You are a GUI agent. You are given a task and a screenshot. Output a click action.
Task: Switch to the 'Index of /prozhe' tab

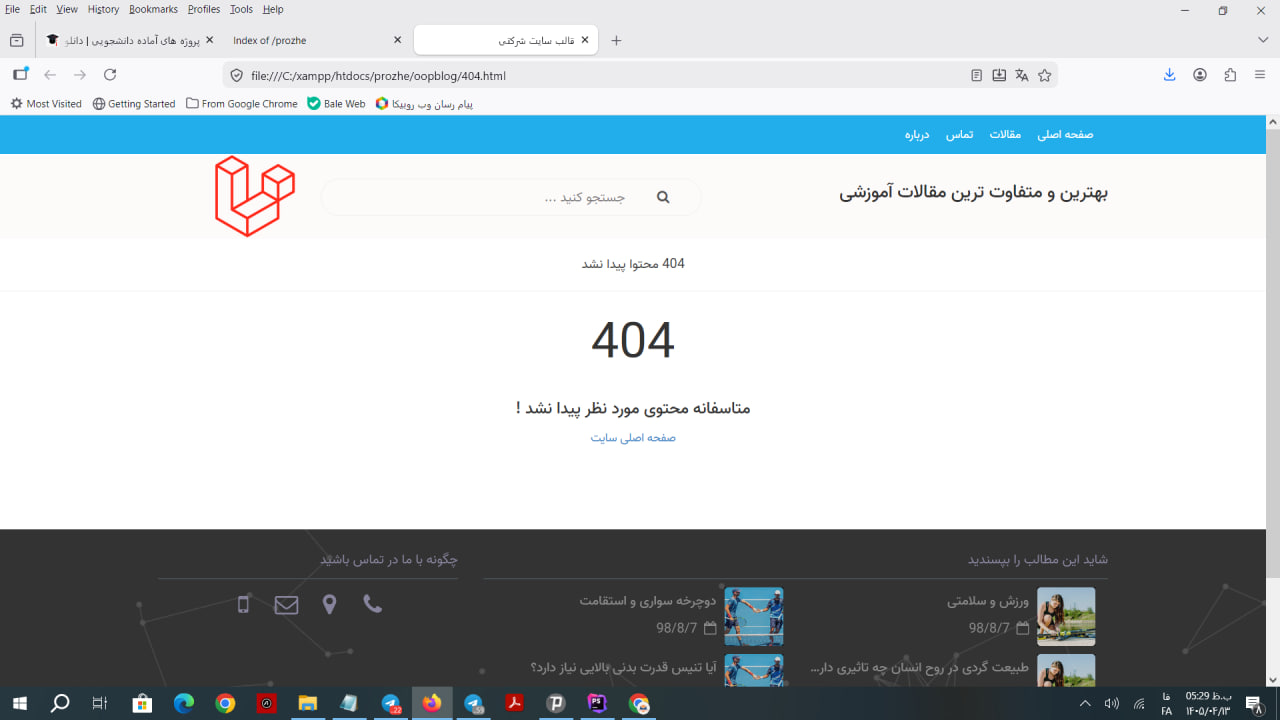click(316, 40)
